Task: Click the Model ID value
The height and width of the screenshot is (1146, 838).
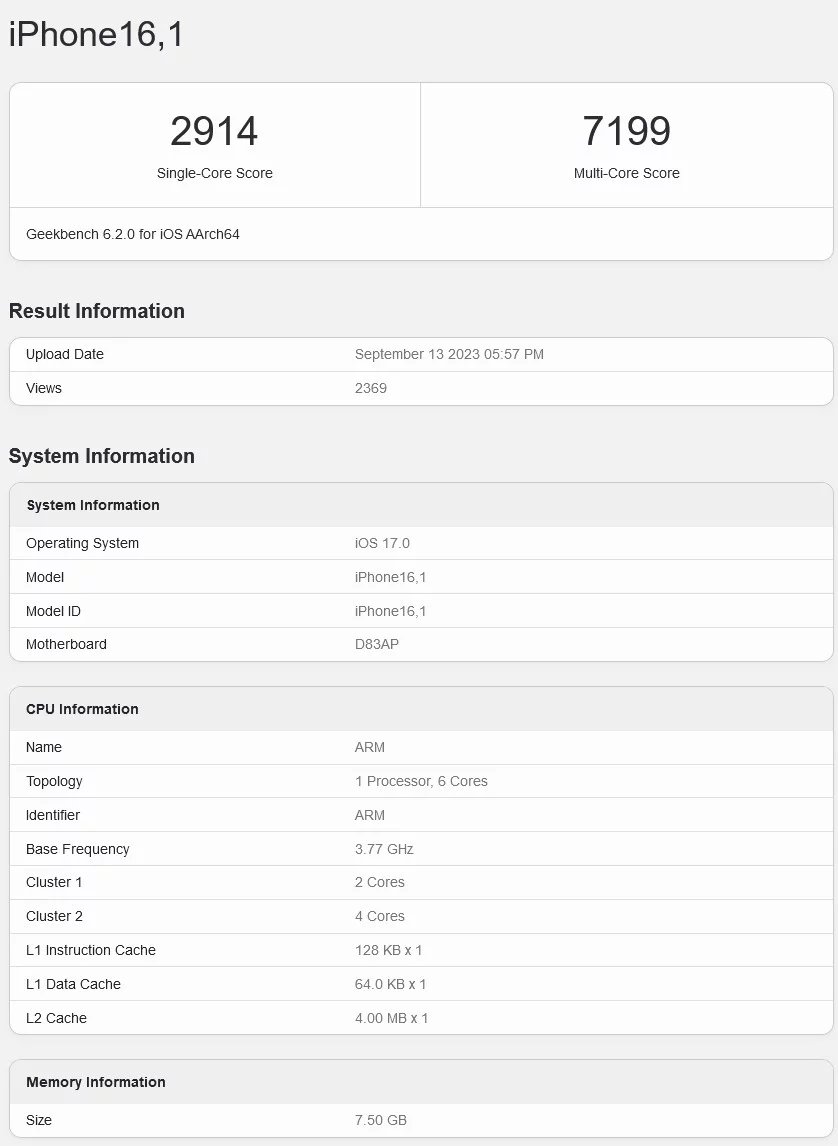Action: pos(390,611)
